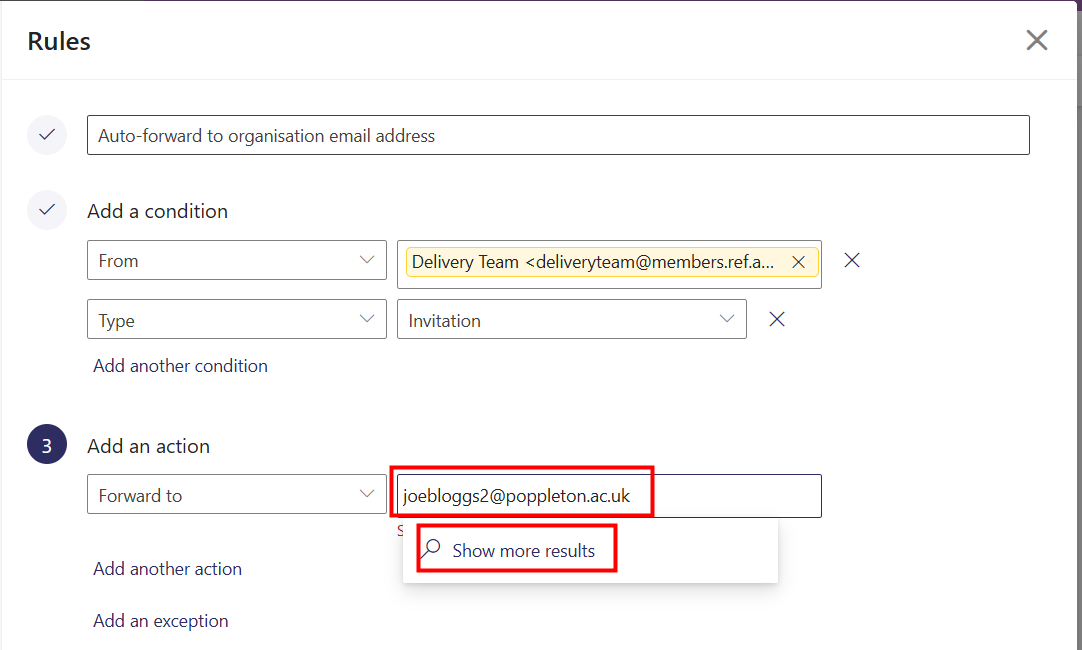This screenshot has height=650, width=1082.
Task: Click the Rules dialog title
Action: [x=59, y=41]
